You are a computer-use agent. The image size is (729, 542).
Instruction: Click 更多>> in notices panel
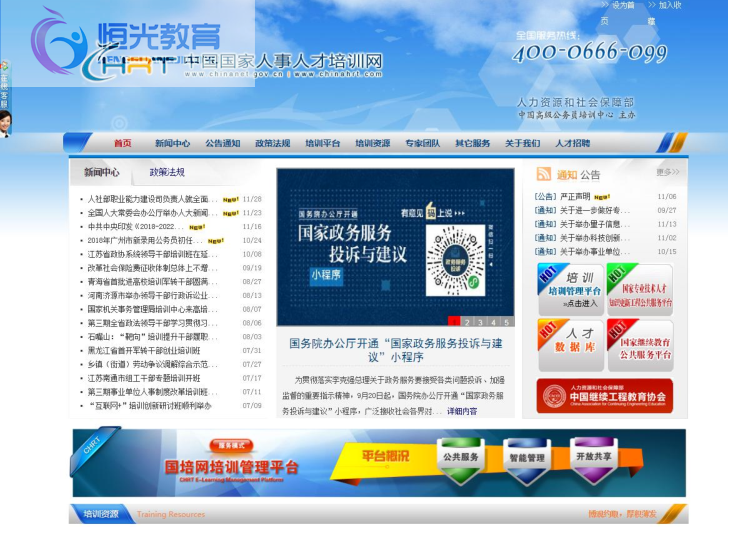tap(668, 172)
